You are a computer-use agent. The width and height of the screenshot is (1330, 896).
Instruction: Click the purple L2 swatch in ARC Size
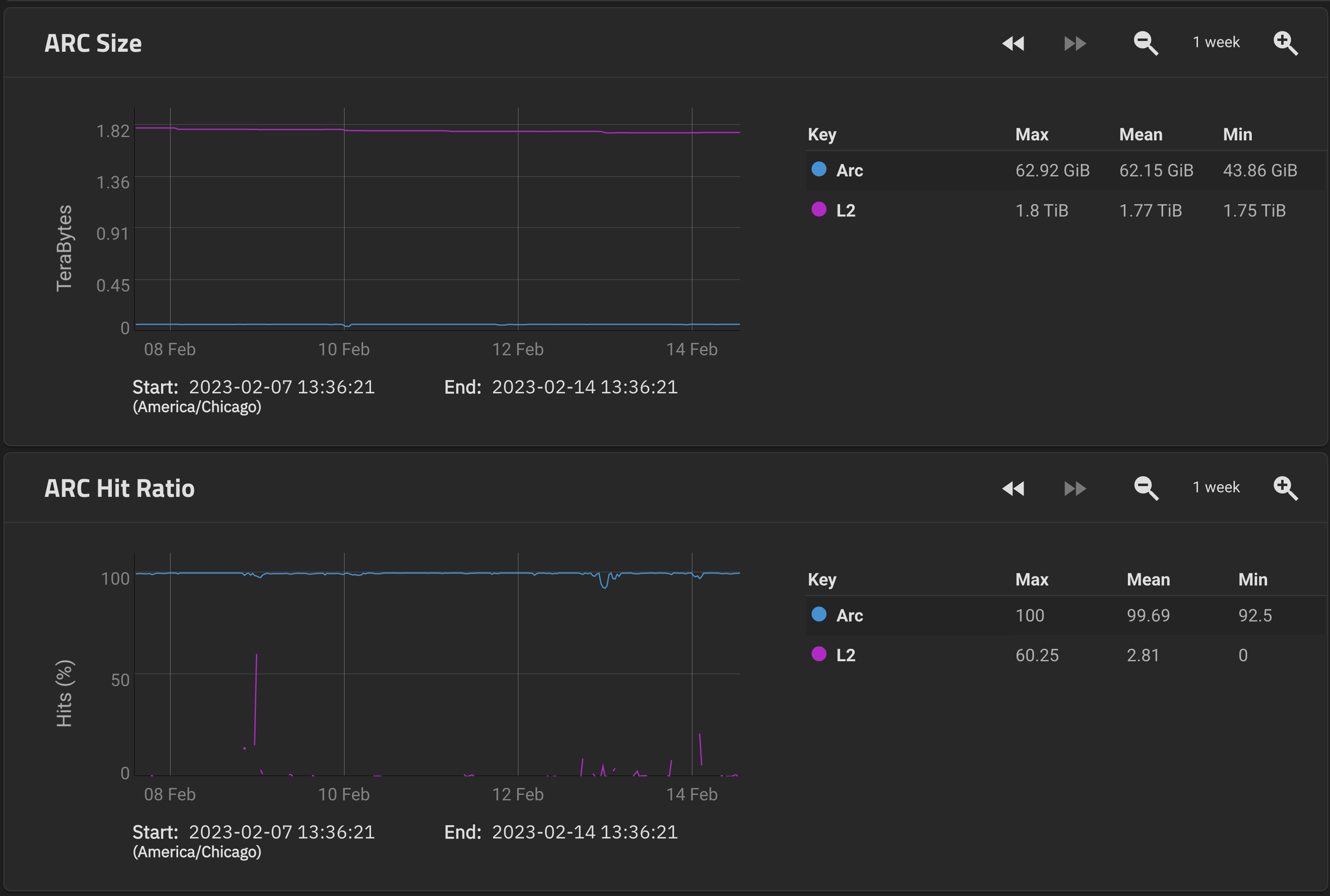[819, 209]
